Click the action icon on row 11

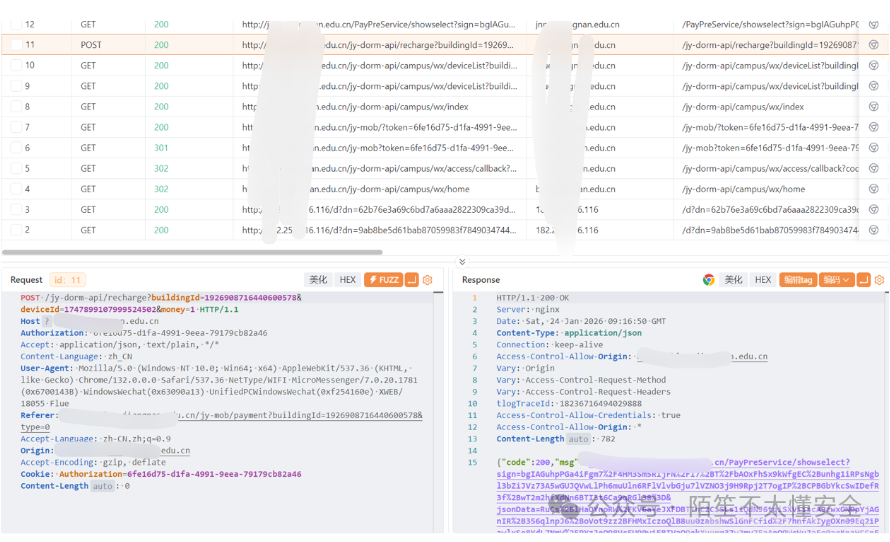click(873, 45)
